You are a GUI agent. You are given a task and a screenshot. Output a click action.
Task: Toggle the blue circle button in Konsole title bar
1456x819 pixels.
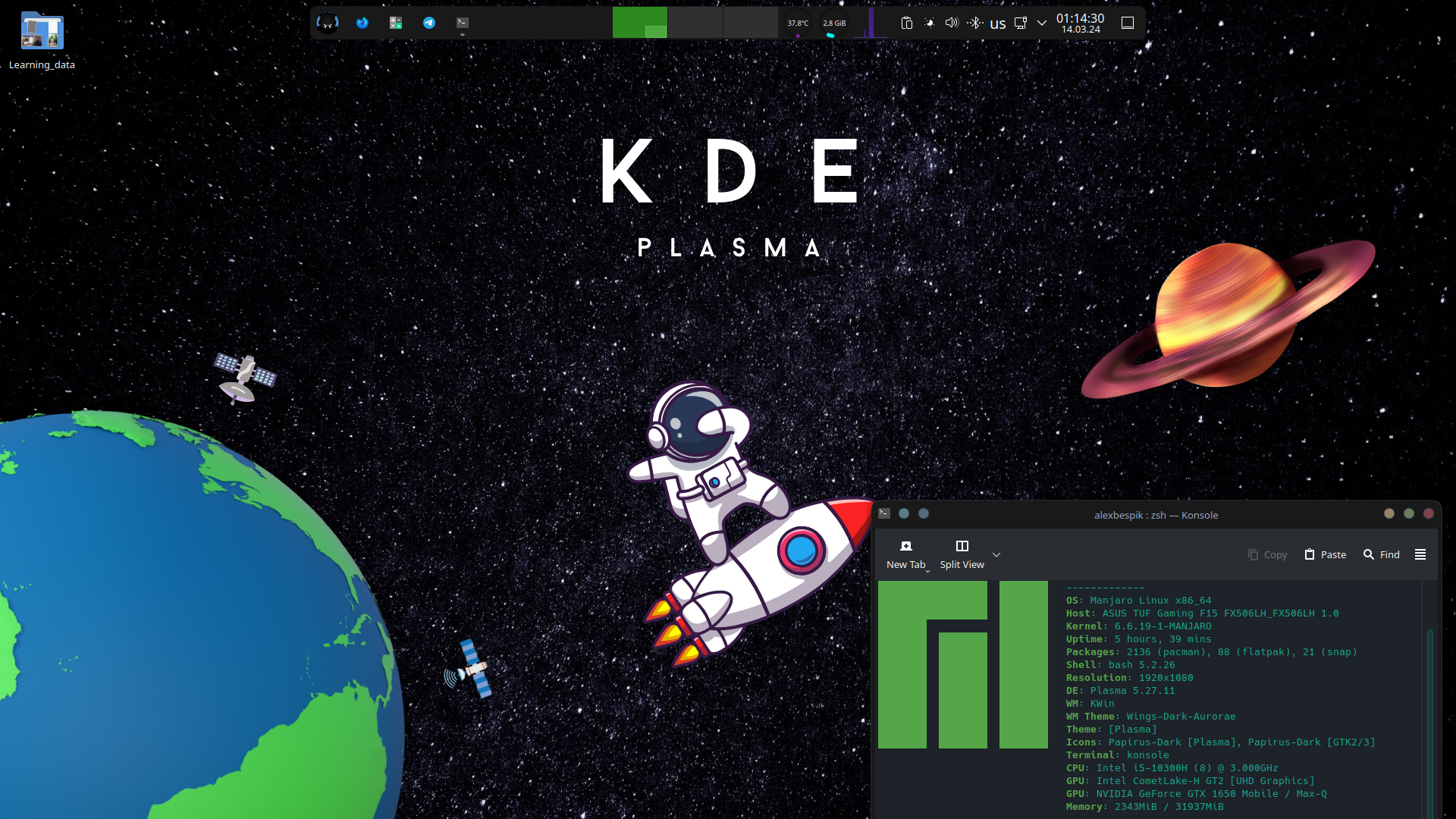point(924,513)
